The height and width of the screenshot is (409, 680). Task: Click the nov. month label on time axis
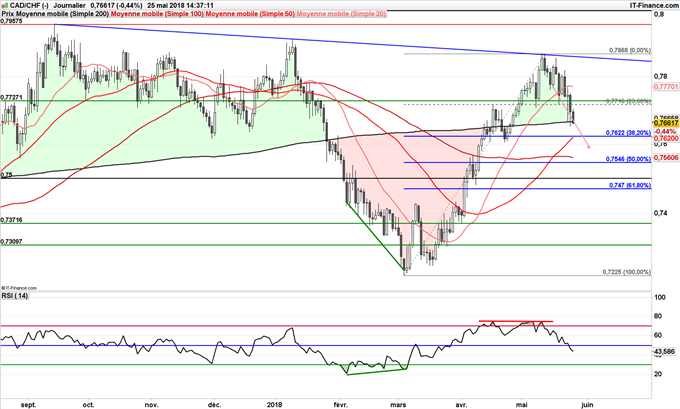151,405
